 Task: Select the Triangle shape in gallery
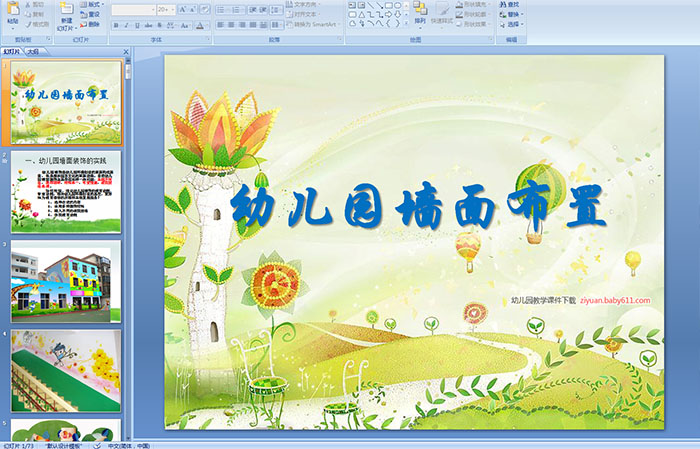(362, 15)
